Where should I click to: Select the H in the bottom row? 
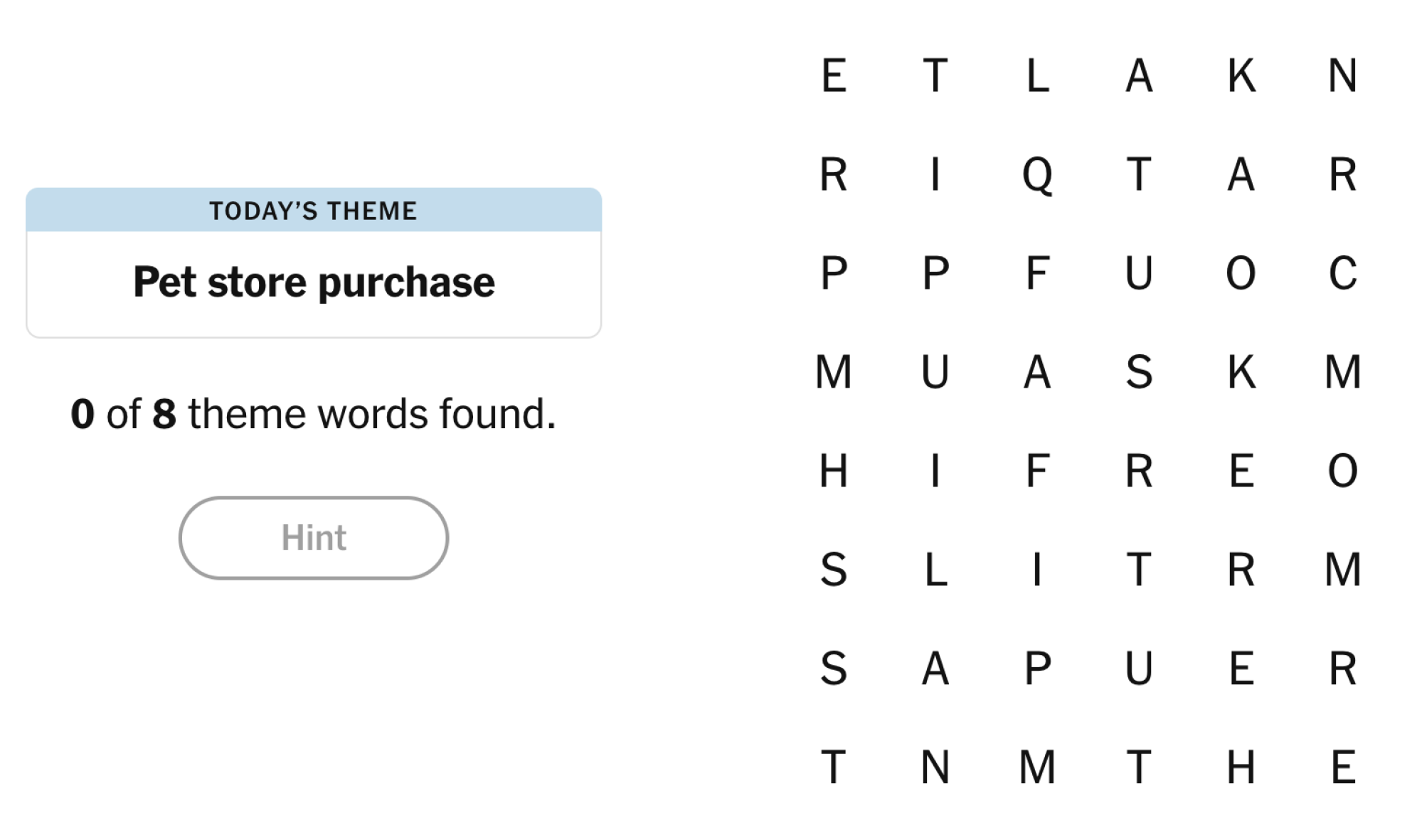pos(1240,765)
